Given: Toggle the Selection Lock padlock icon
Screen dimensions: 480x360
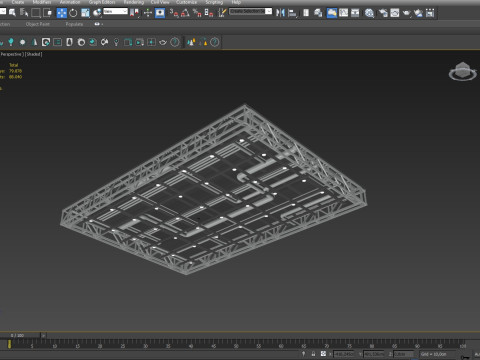Looking at the screenshot, I should (313, 354).
